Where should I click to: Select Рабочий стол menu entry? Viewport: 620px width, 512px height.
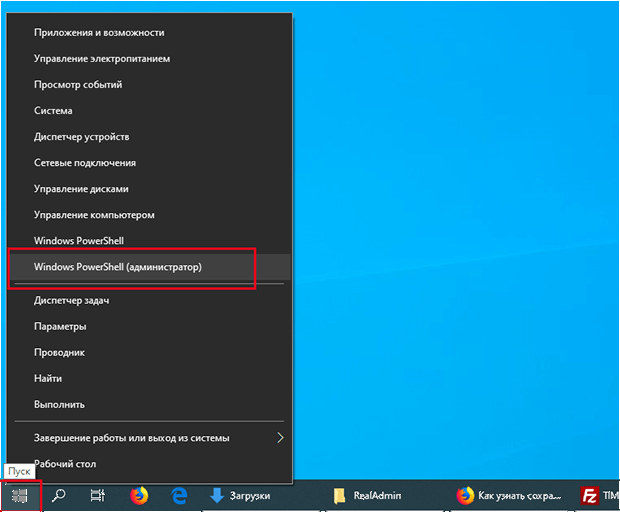click(x=149, y=464)
